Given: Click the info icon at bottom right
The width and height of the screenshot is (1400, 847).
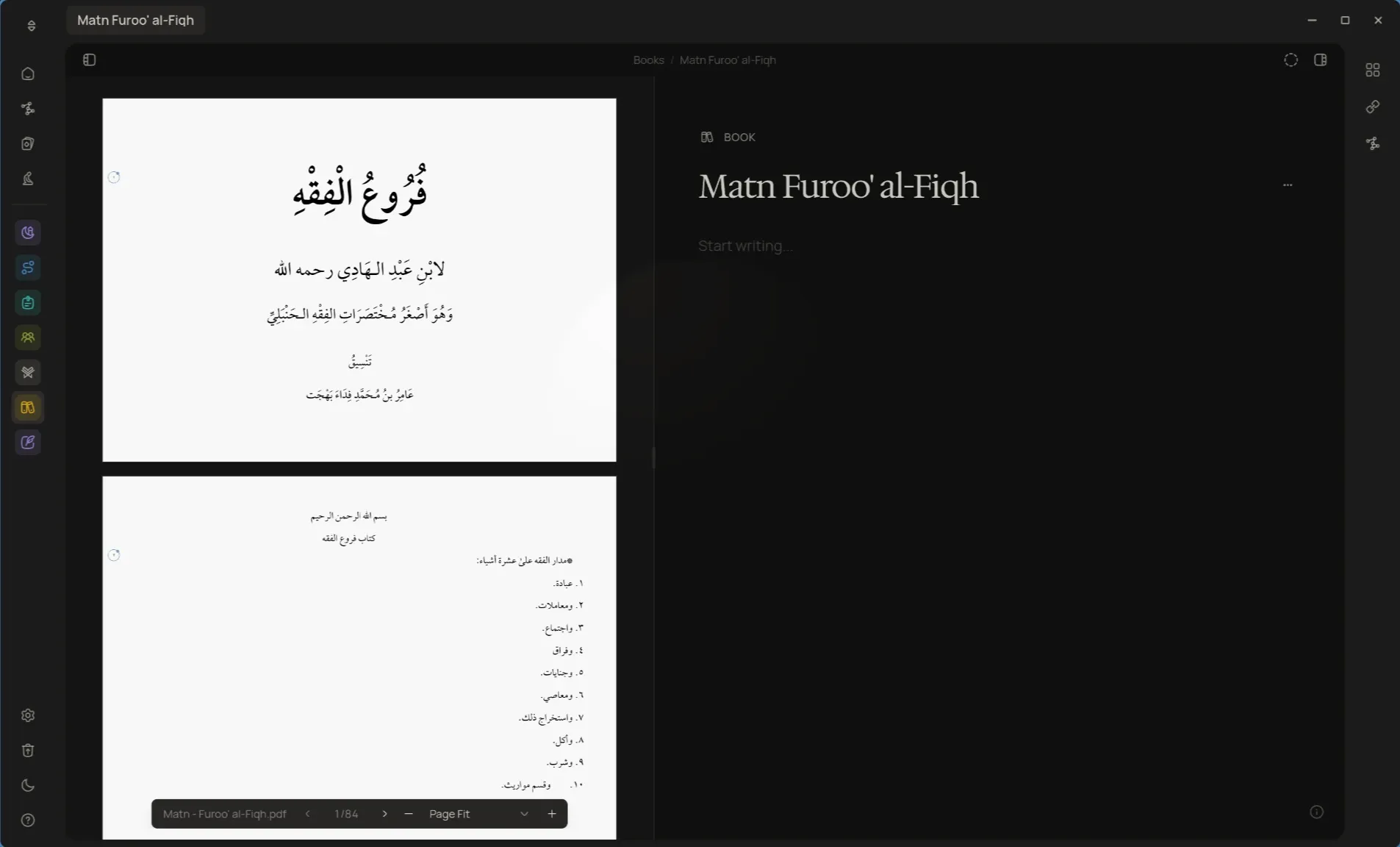Looking at the screenshot, I should pos(1317,812).
